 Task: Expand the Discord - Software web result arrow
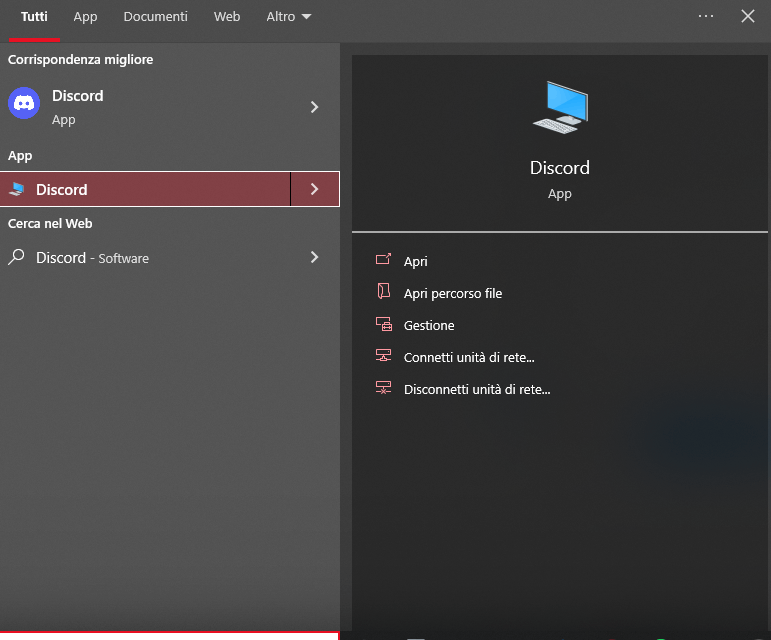click(x=315, y=257)
